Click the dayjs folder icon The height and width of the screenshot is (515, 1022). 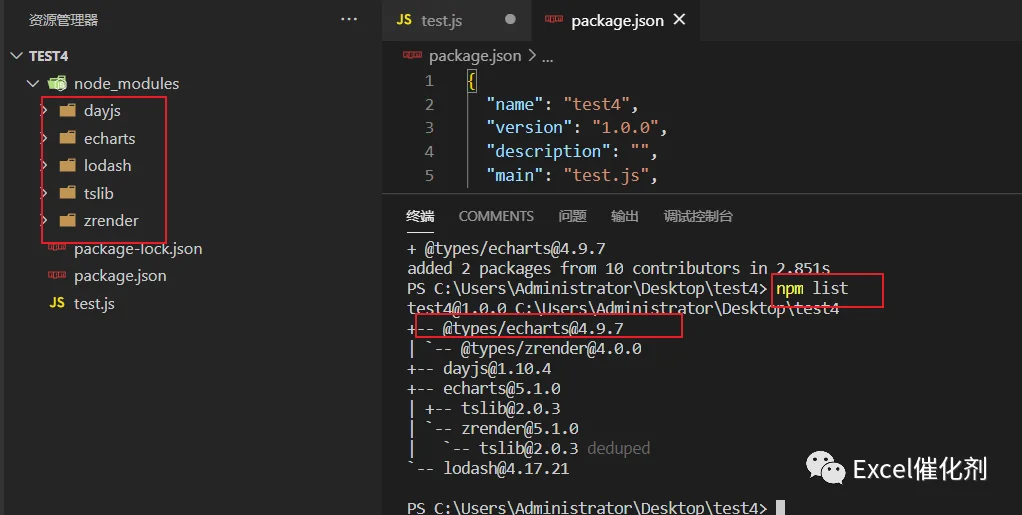[68, 110]
